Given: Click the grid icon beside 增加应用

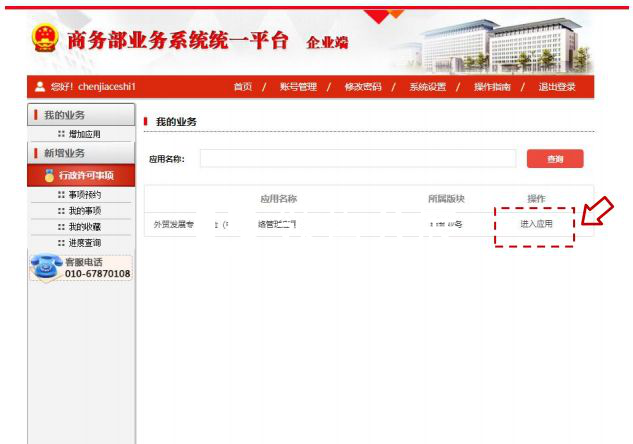Looking at the screenshot, I should 61,134.
